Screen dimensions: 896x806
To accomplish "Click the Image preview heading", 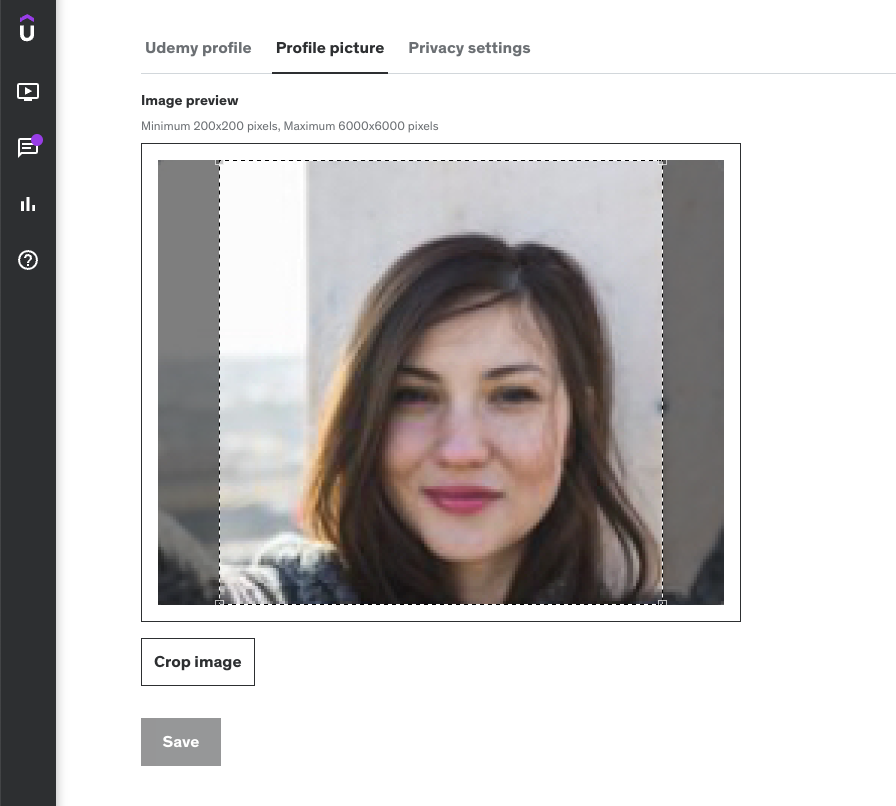I will tap(189, 101).
